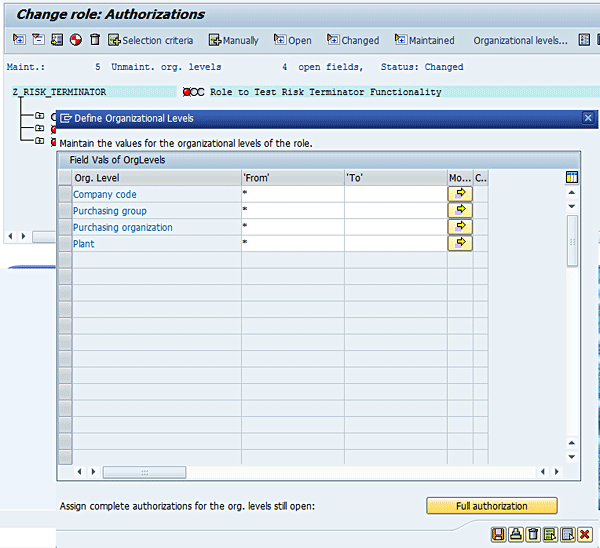
Task: Select the Z_RISK_TERMINATOR role node
Action: coord(59,92)
